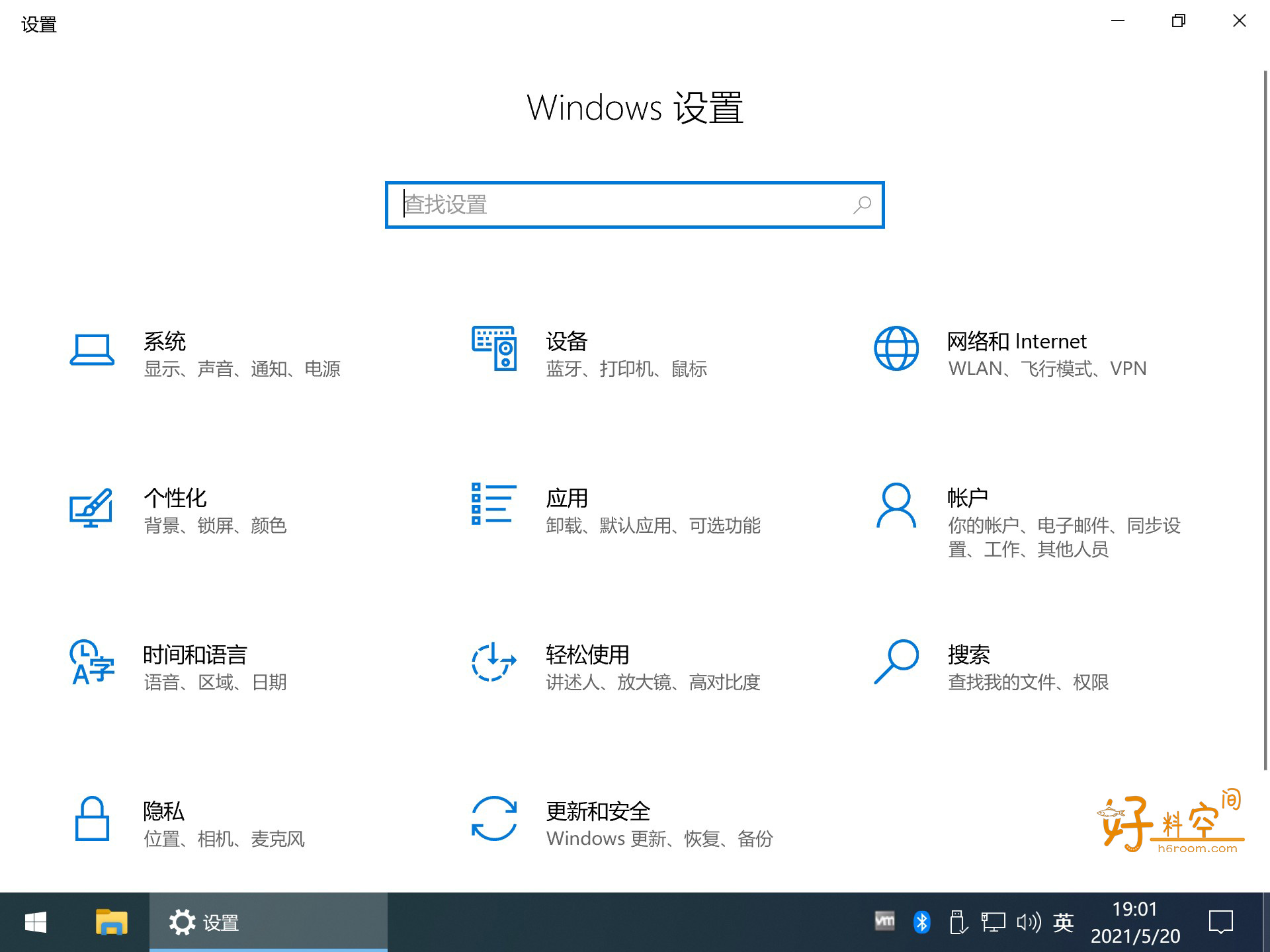Click description 位置、相机、麦克风
This screenshot has height=952, width=1270.
click(x=224, y=839)
